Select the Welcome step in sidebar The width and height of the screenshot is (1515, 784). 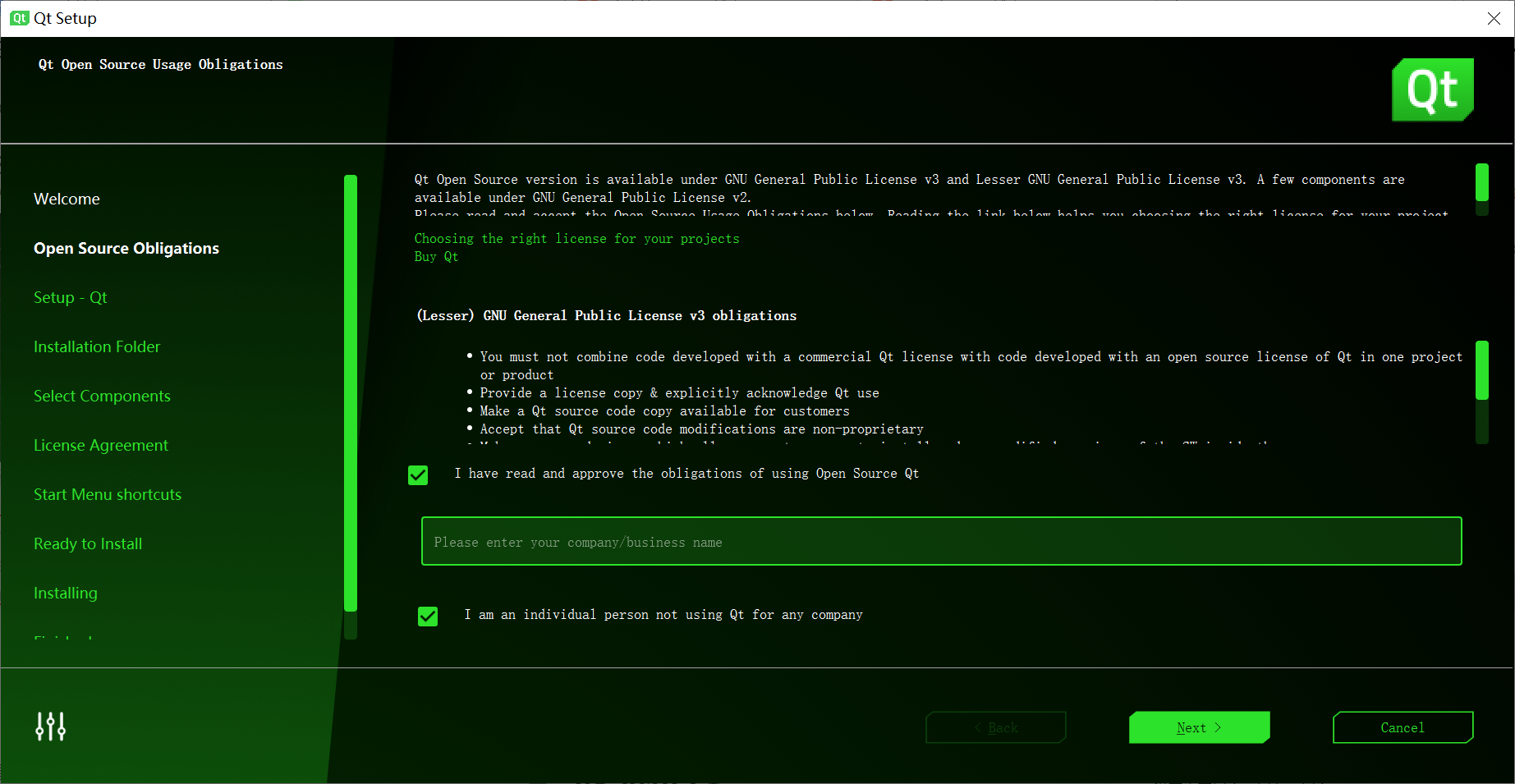coord(67,199)
